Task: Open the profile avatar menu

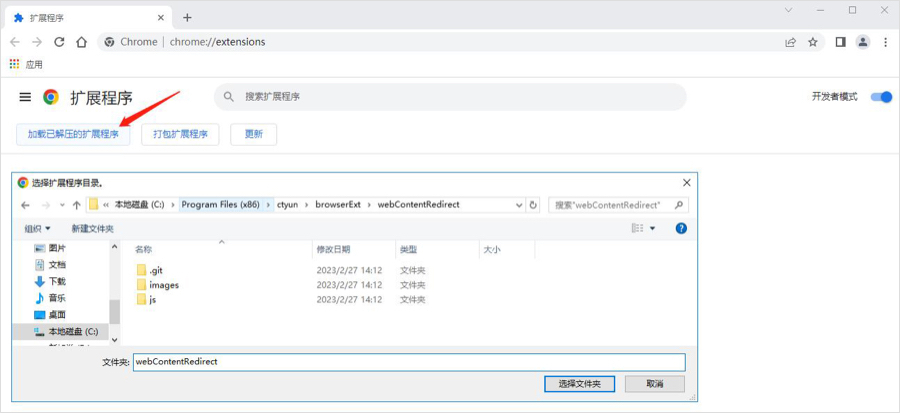Action: [863, 42]
